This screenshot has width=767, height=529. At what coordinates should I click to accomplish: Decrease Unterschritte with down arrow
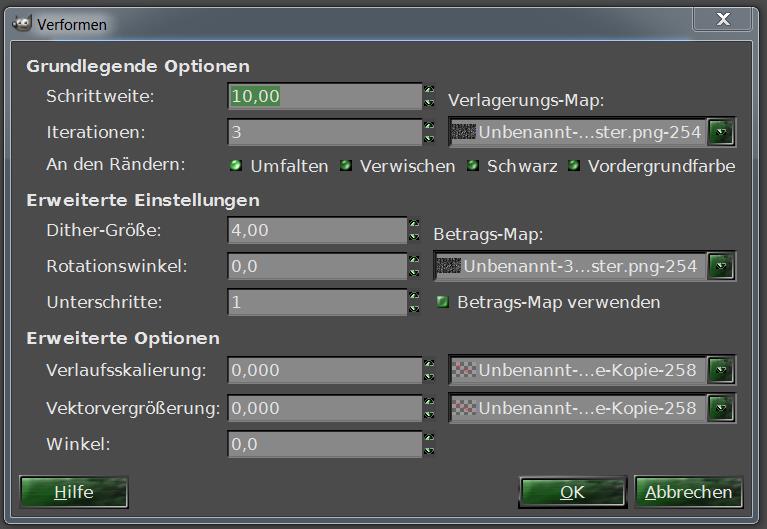point(414,309)
